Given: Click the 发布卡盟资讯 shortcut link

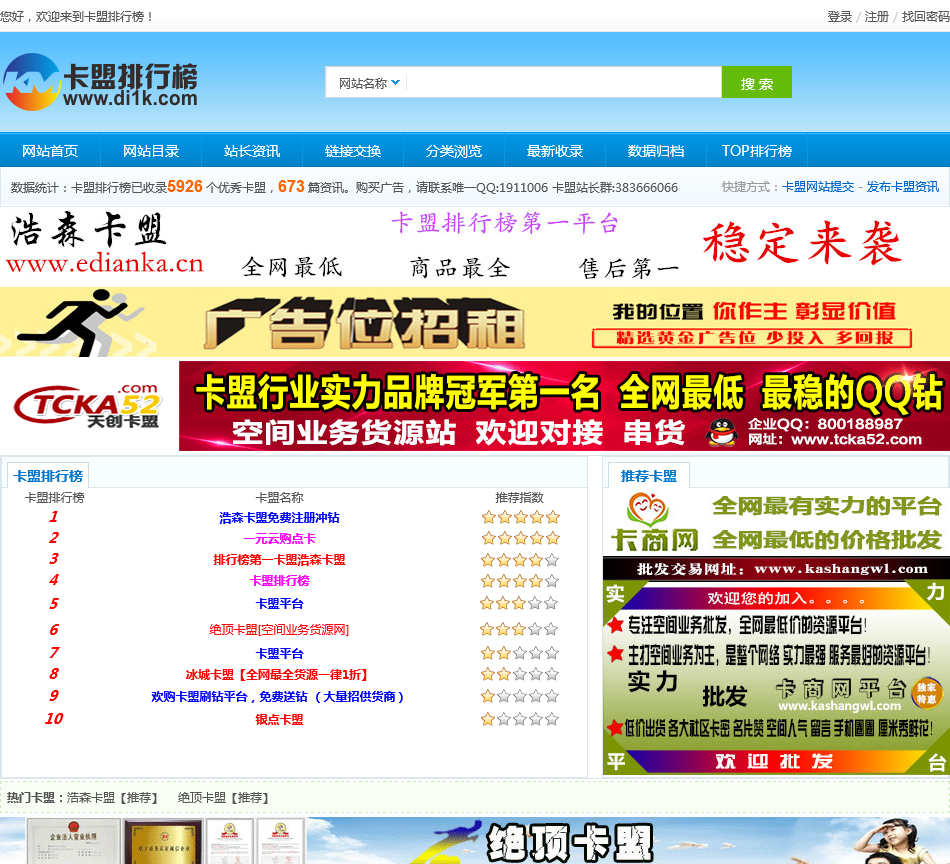Looking at the screenshot, I should pyautogui.click(x=903, y=187).
